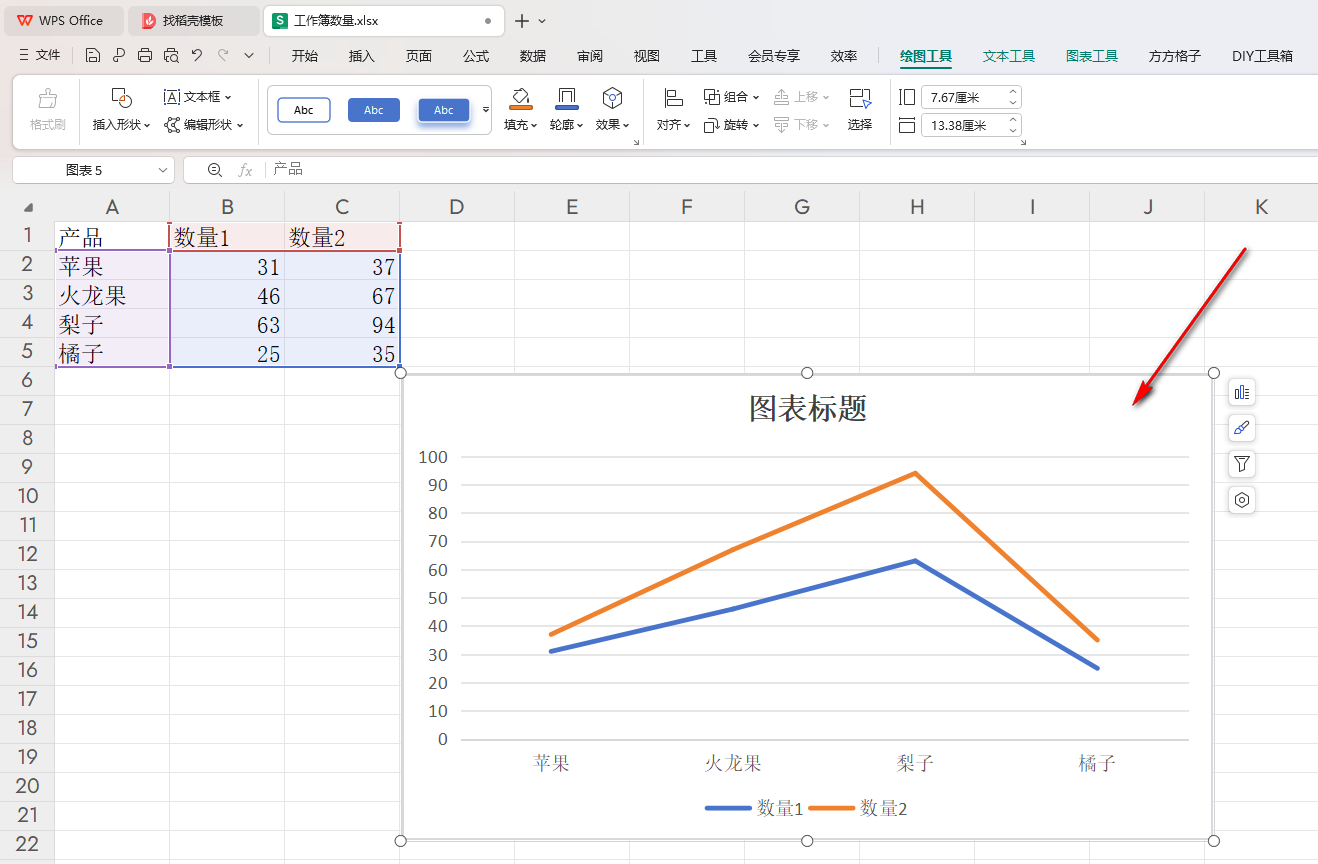Open the Effects (效果) dropdown arrow

627,125
